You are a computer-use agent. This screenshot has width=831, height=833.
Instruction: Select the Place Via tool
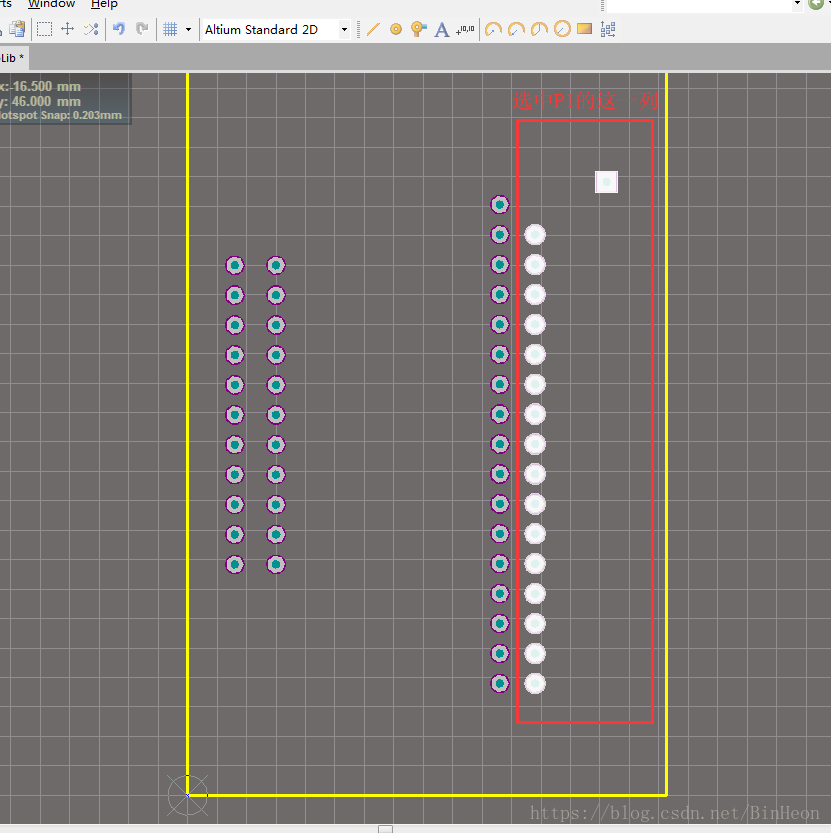[x=419, y=29]
